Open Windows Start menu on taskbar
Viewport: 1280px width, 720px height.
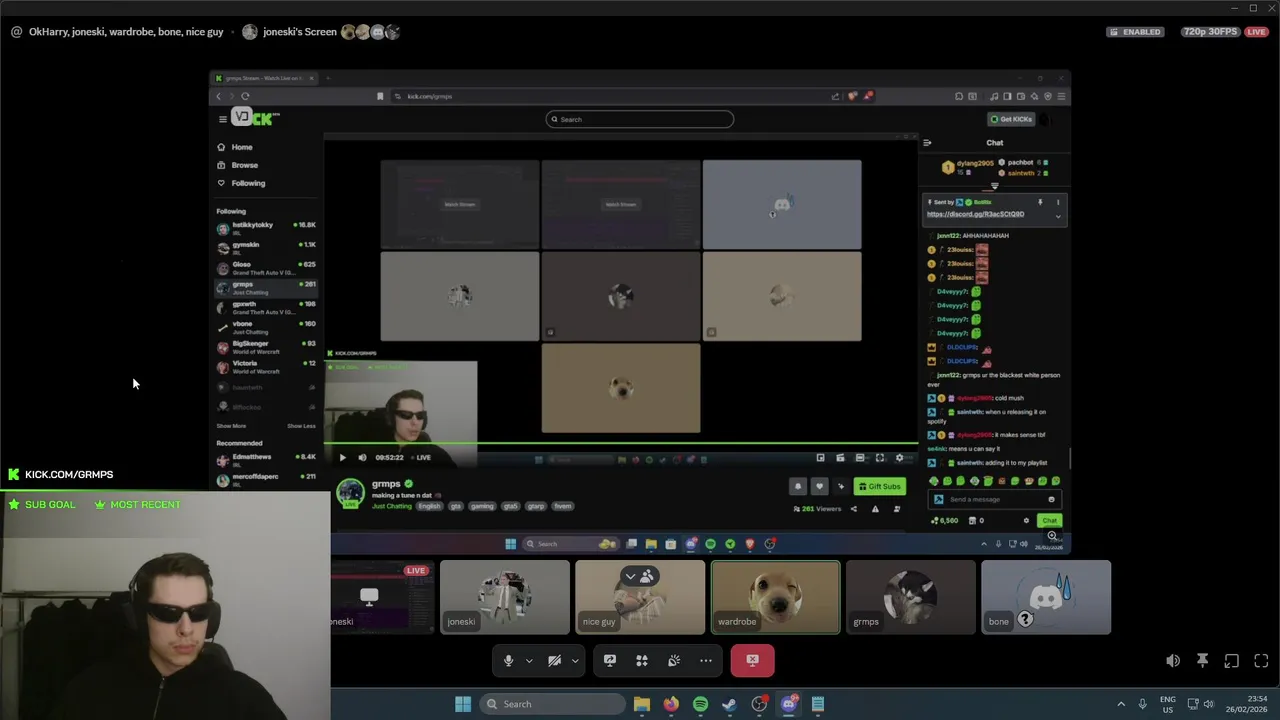(463, 704)
